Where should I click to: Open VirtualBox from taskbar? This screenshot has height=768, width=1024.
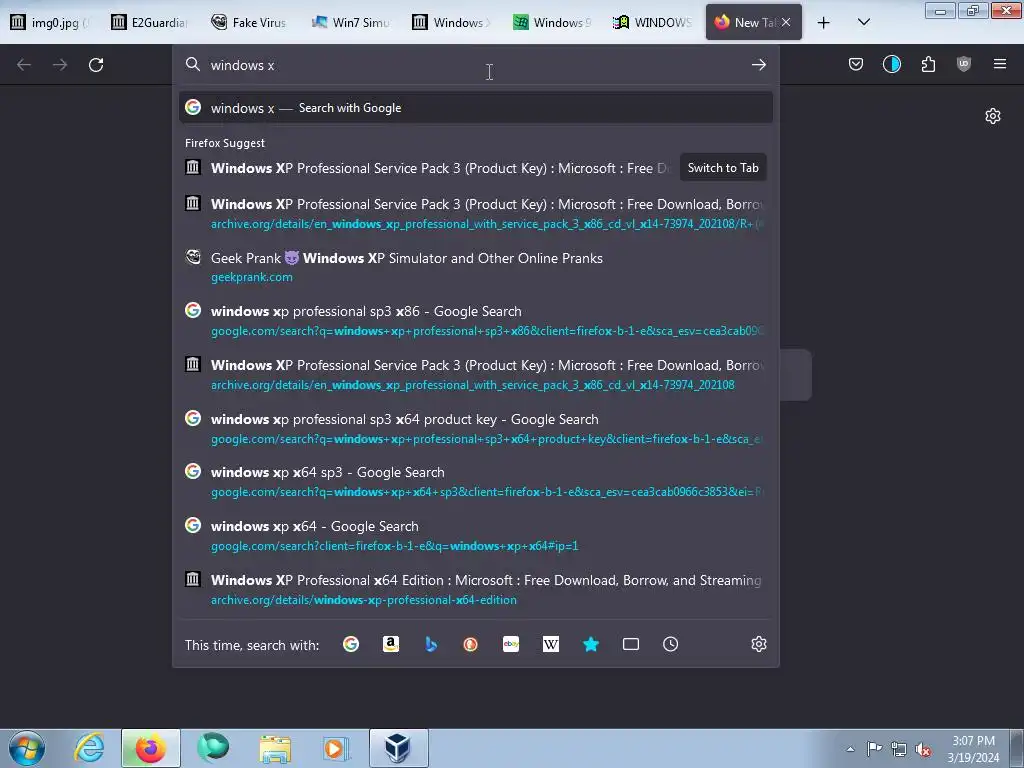click(x=398, y=748)
